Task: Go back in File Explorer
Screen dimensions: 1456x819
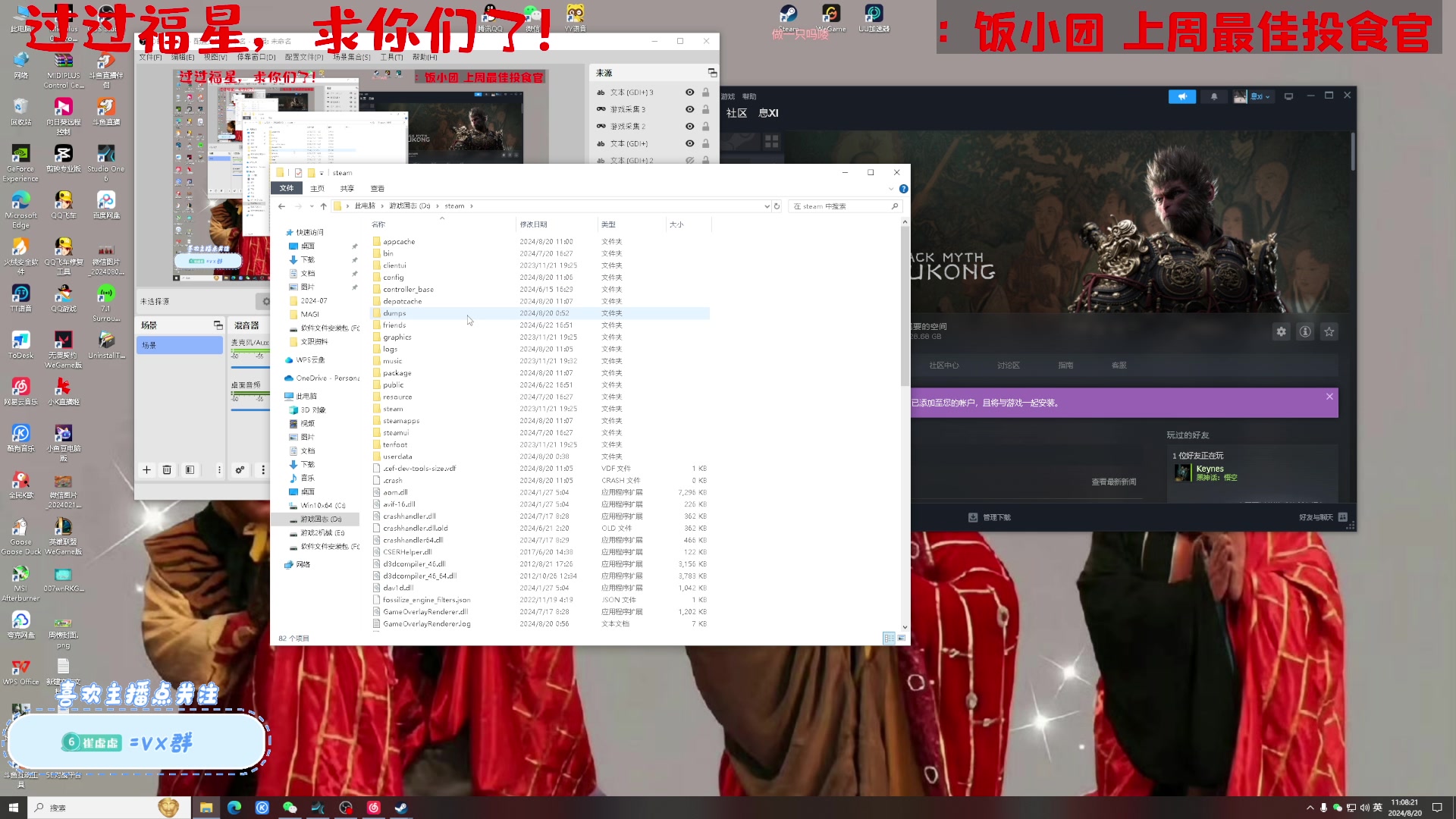Action: pos(281,206)
